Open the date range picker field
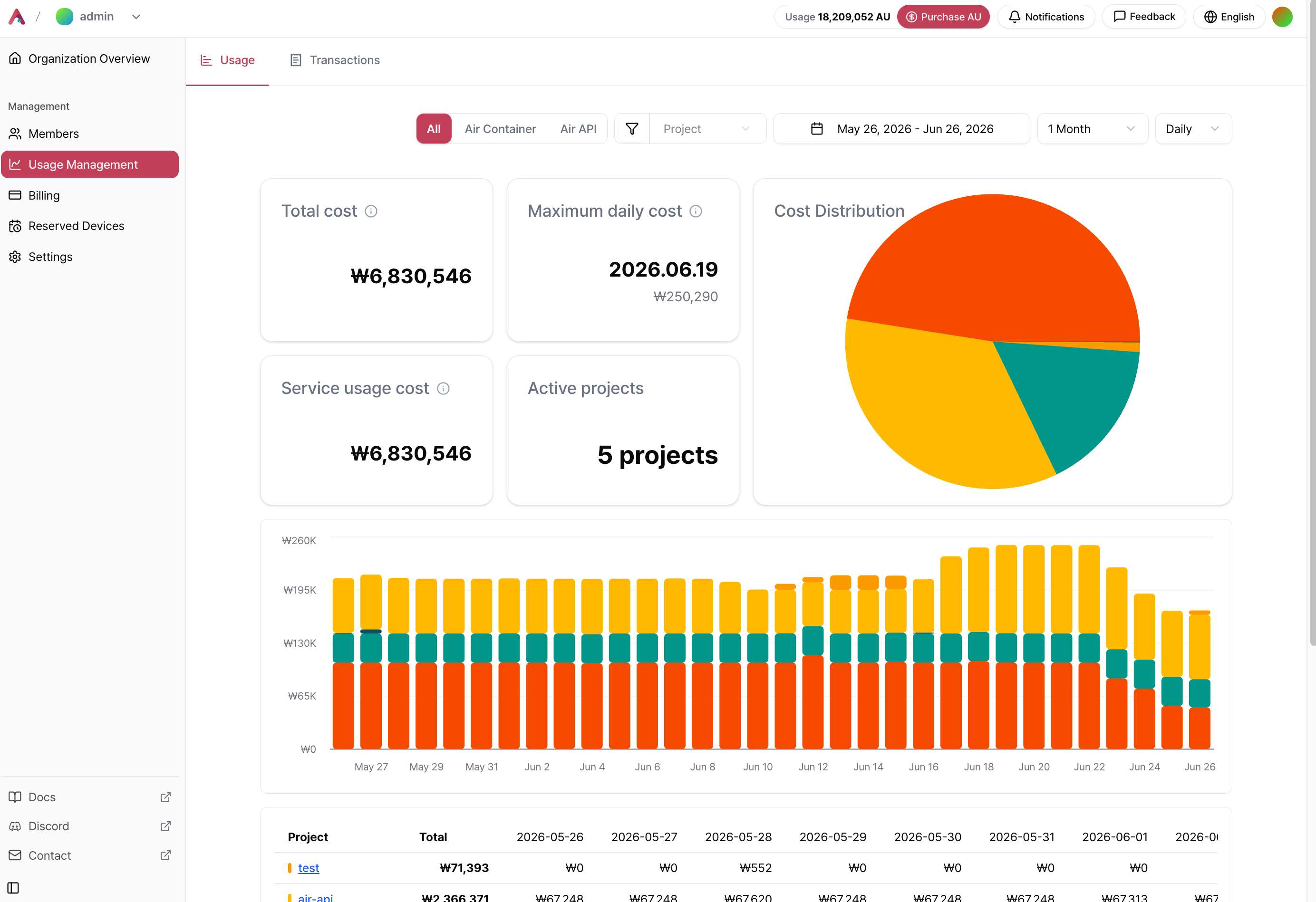 coord(901,129)
